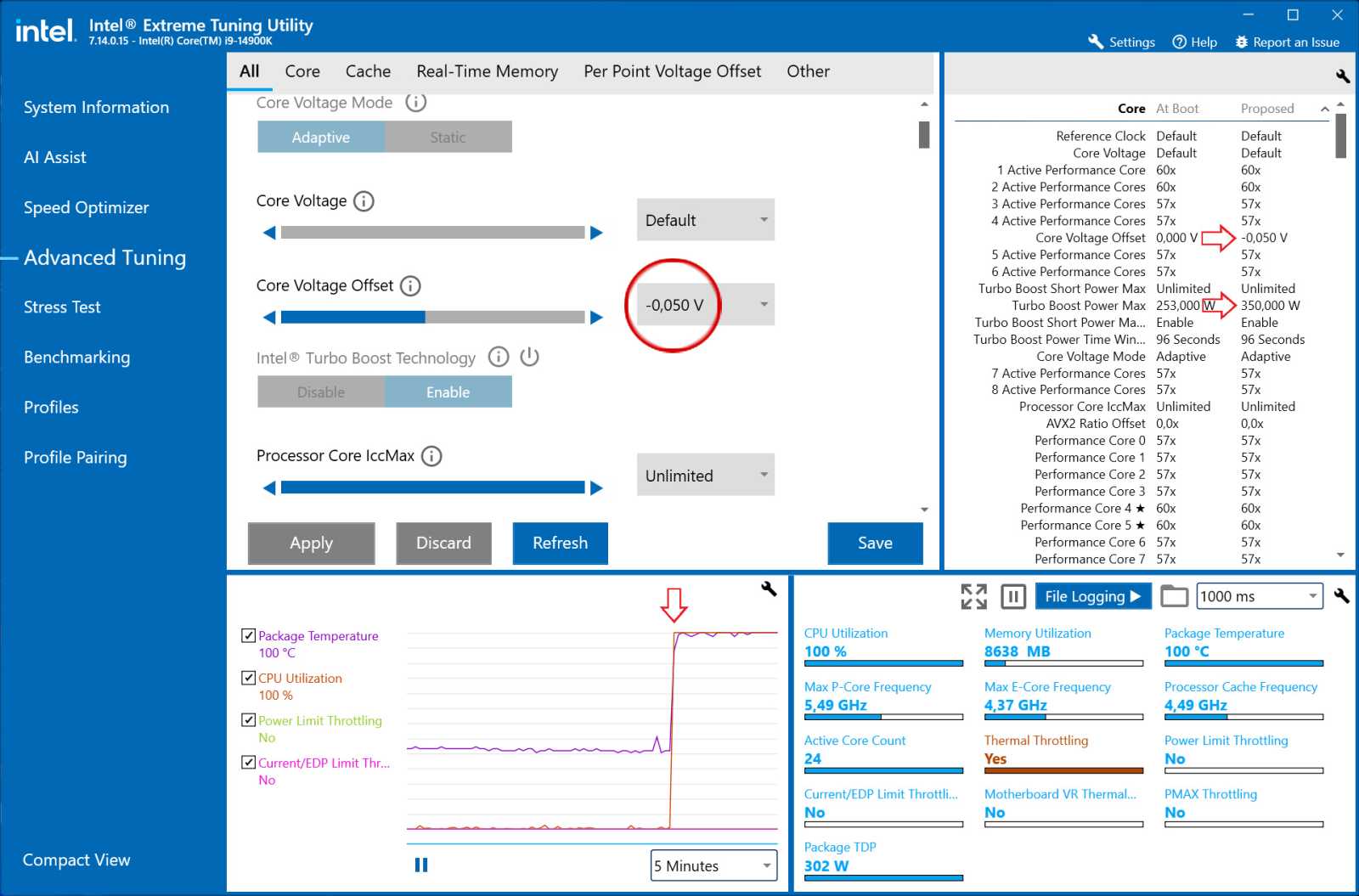The width and height of the screenshot is (1359, 896).
Task: Toggle the Power Limit Throttling graph checkbox
Action: click(x=249, y=720)
